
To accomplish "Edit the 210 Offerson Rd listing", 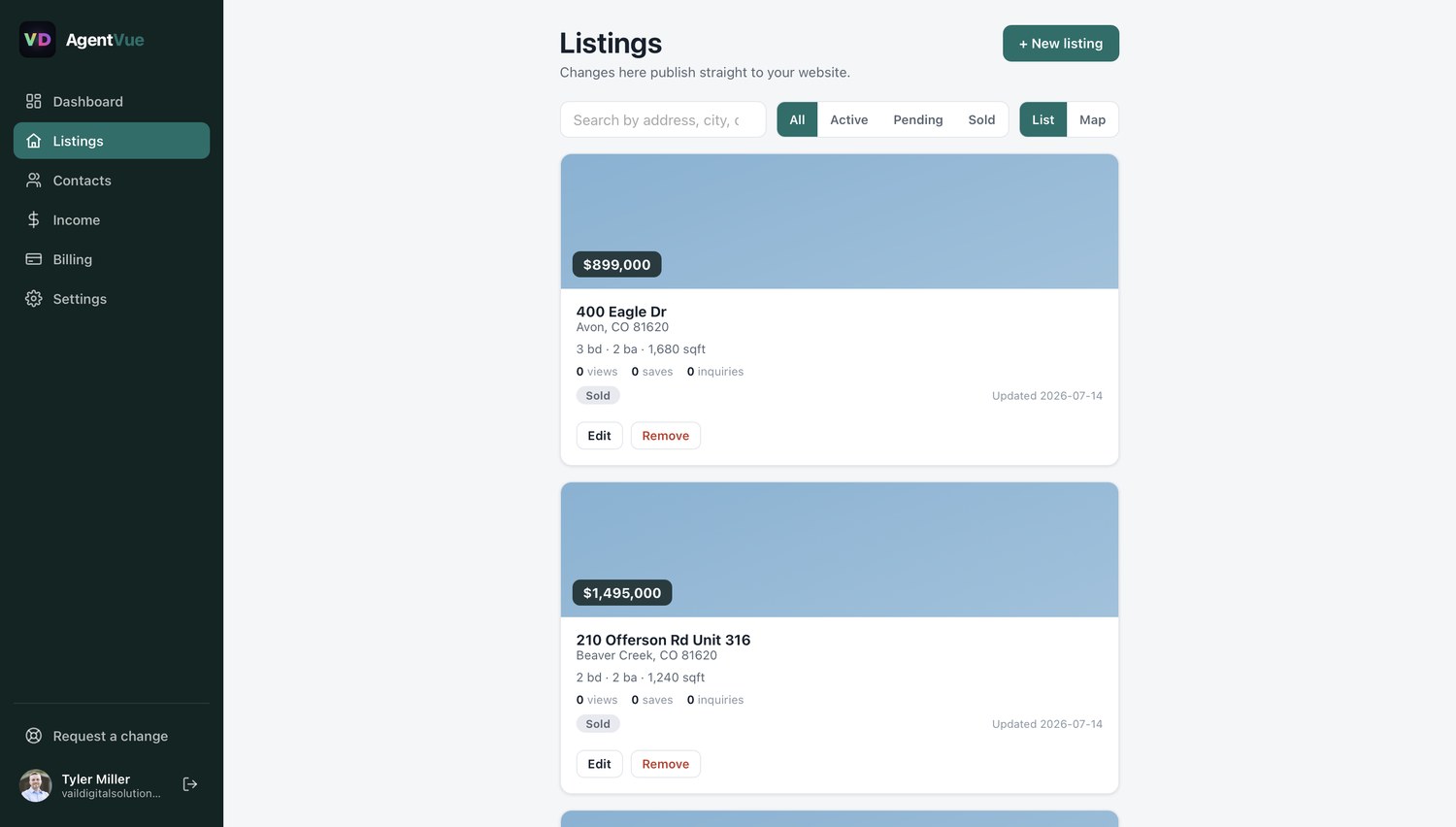I will point(600,764).
